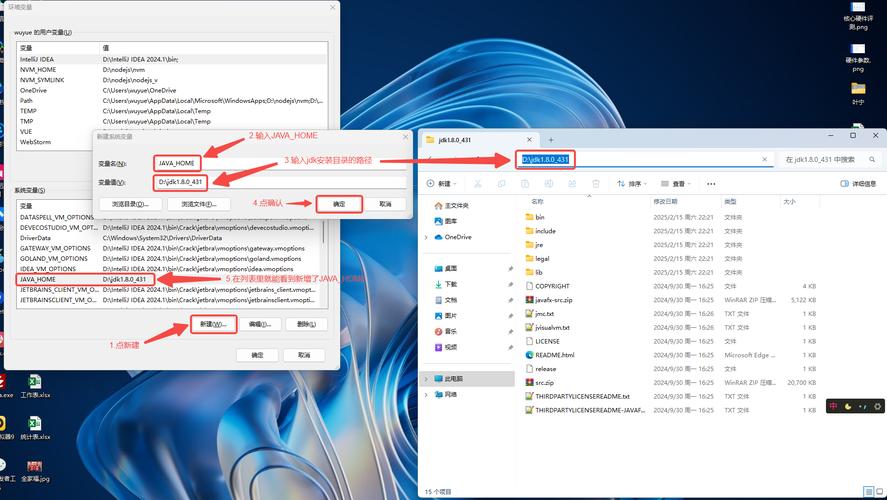
Task: Toggle the 中 Chinese input mode indicator
Action: tap(833, 406)
